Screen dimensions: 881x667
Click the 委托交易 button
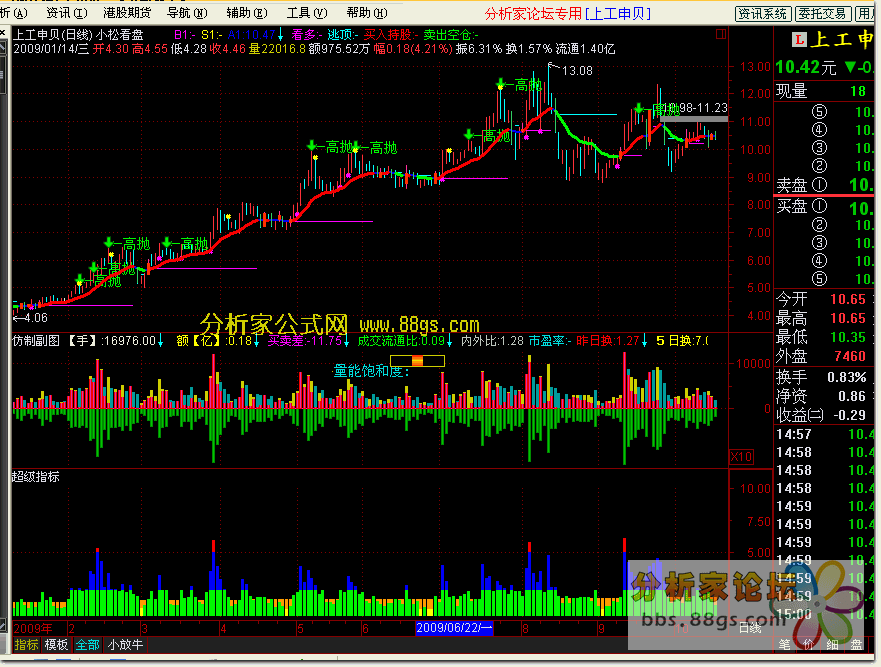(x=823, y=13)
